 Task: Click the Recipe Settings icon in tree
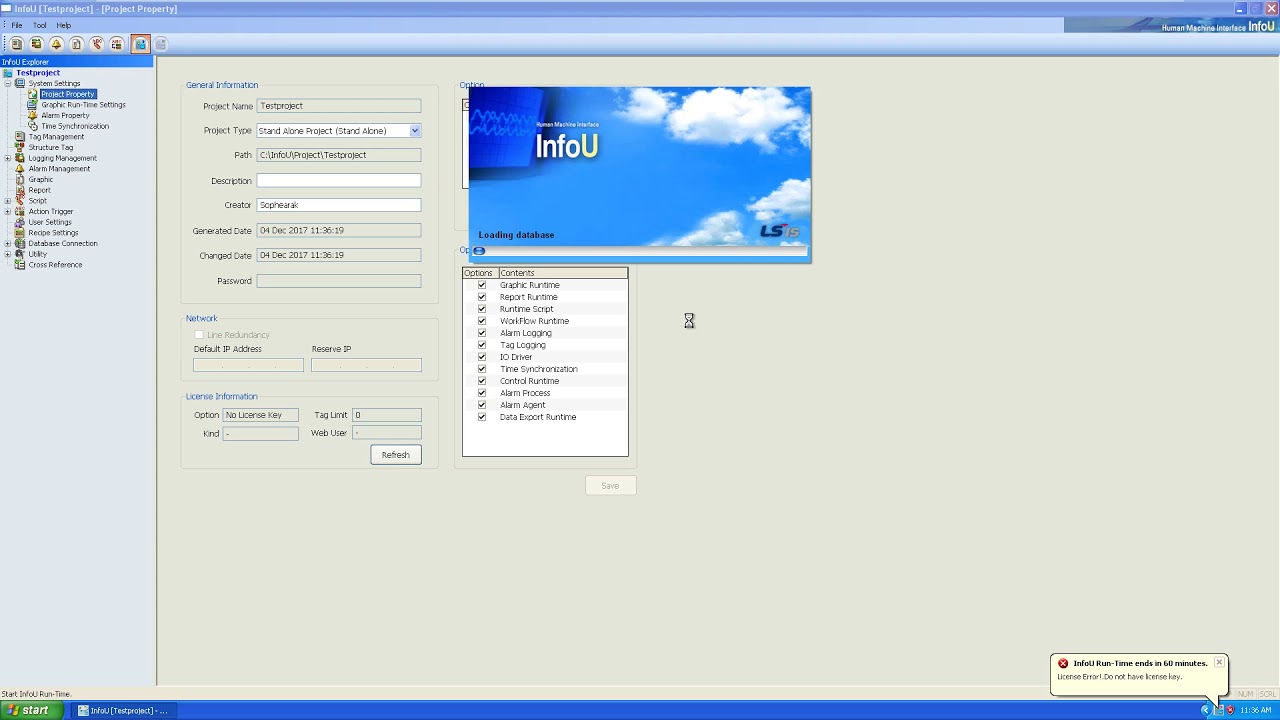click(20, 233)
